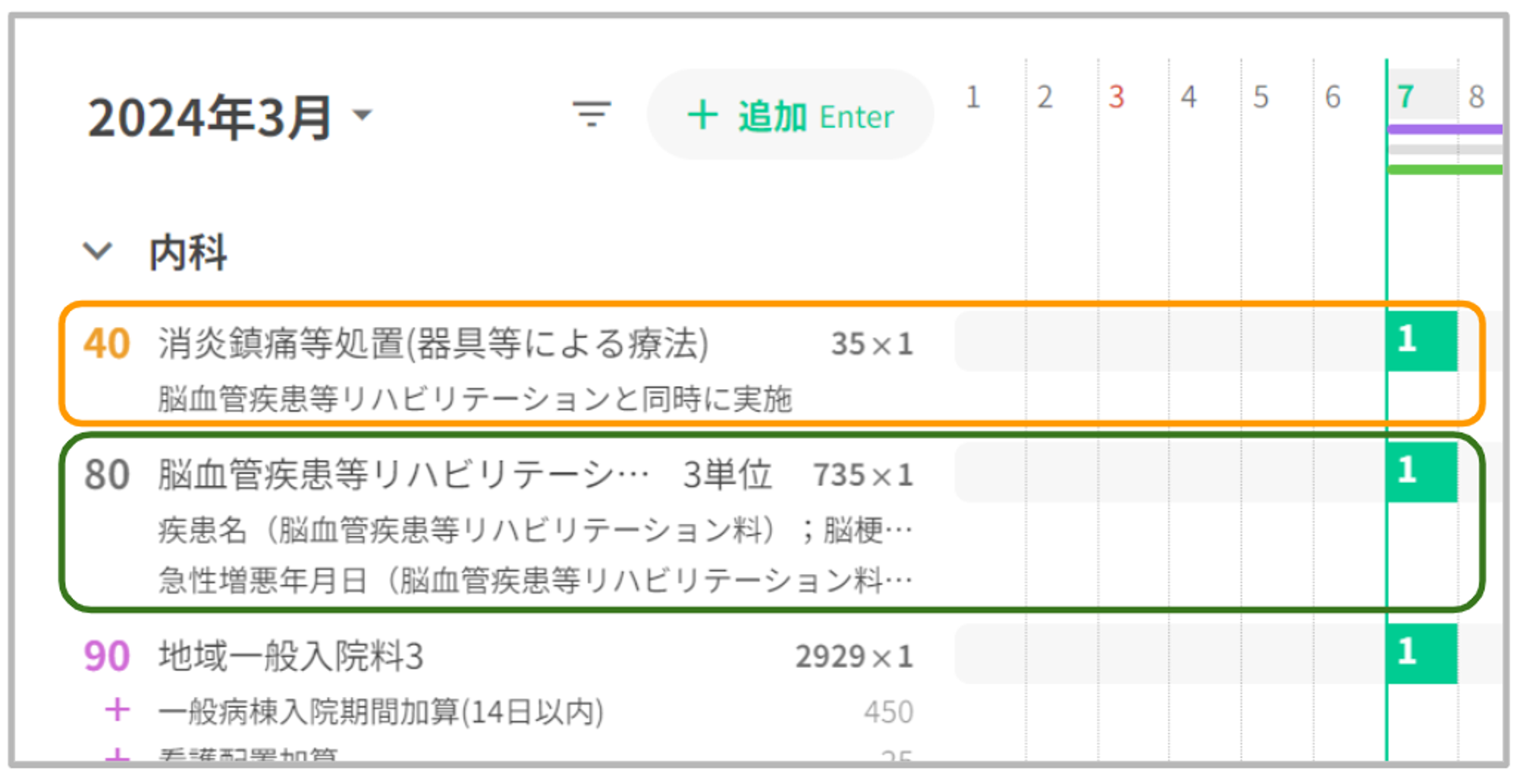Click the green plus icon beside 追加
This screenshot has height=784, width=1517.
702,116
